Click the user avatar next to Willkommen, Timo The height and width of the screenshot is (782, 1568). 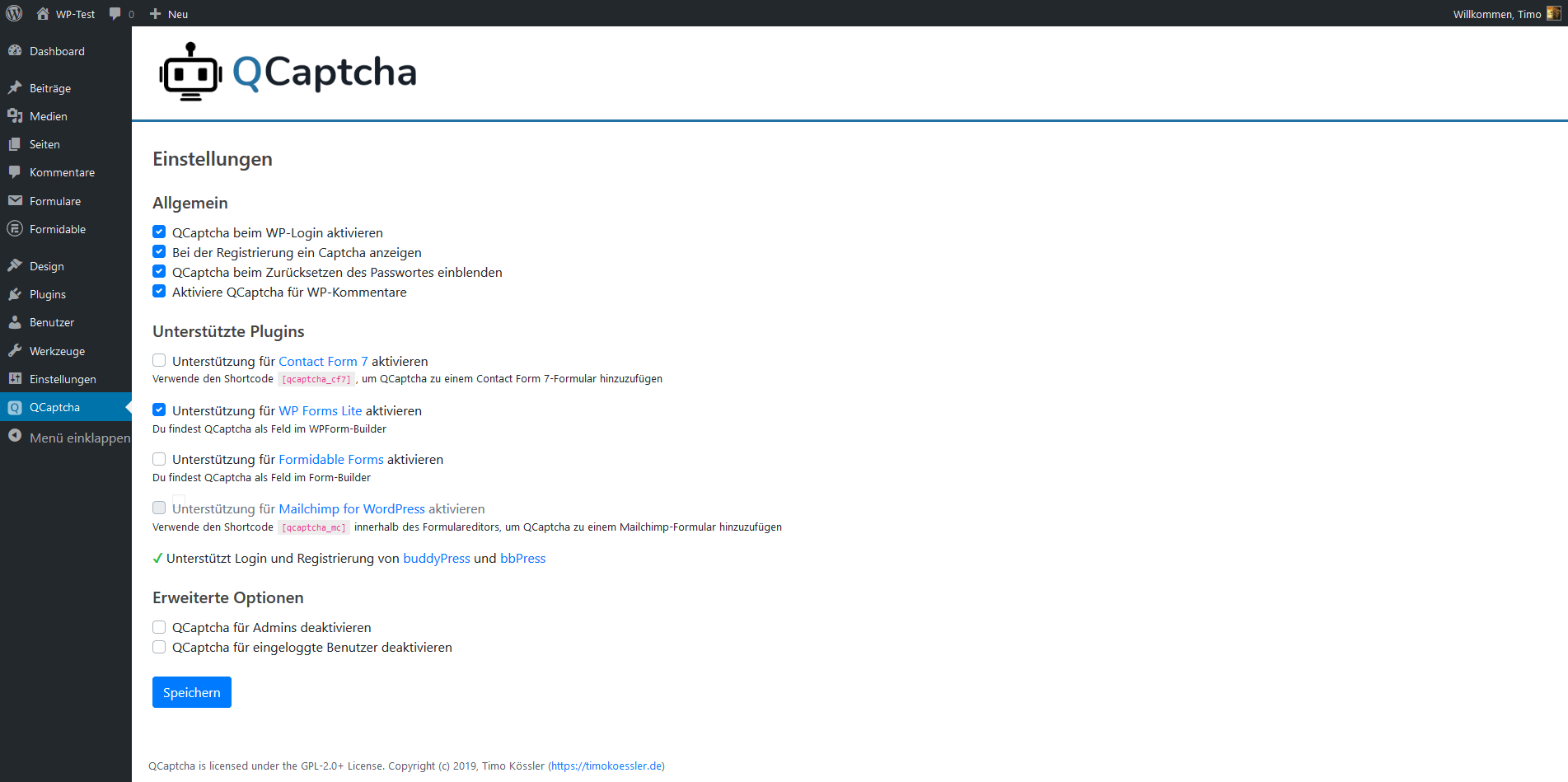tap(1553, 13)
